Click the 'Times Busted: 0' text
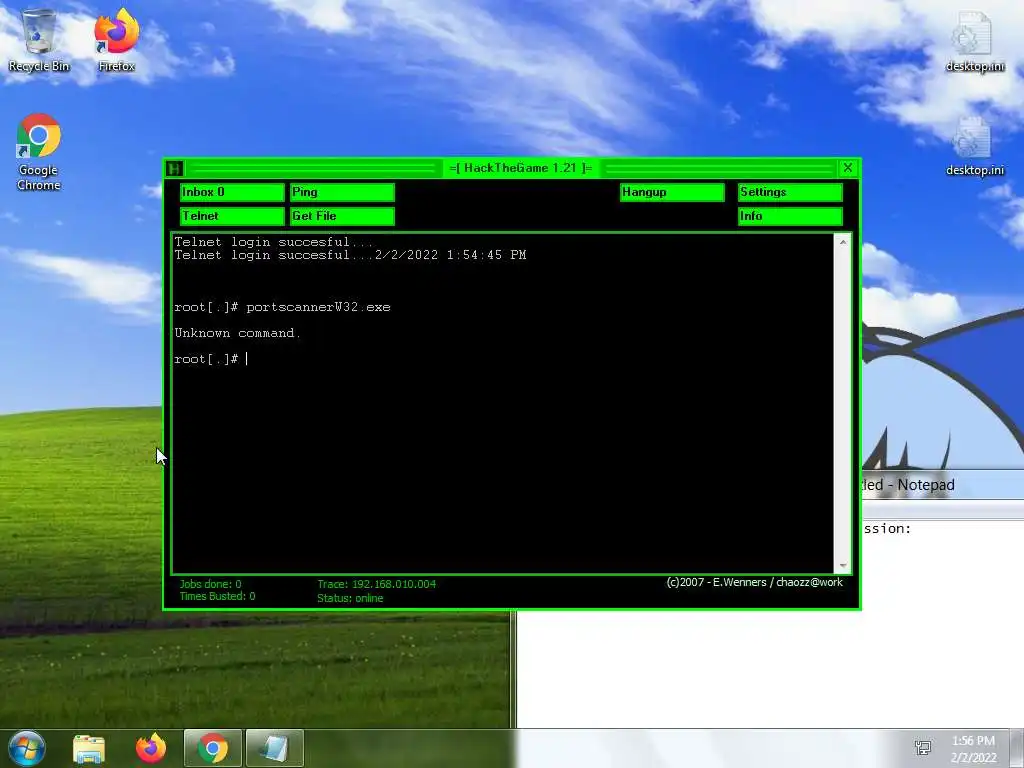This screenshot has height=768, width=1024. (217, 596)
